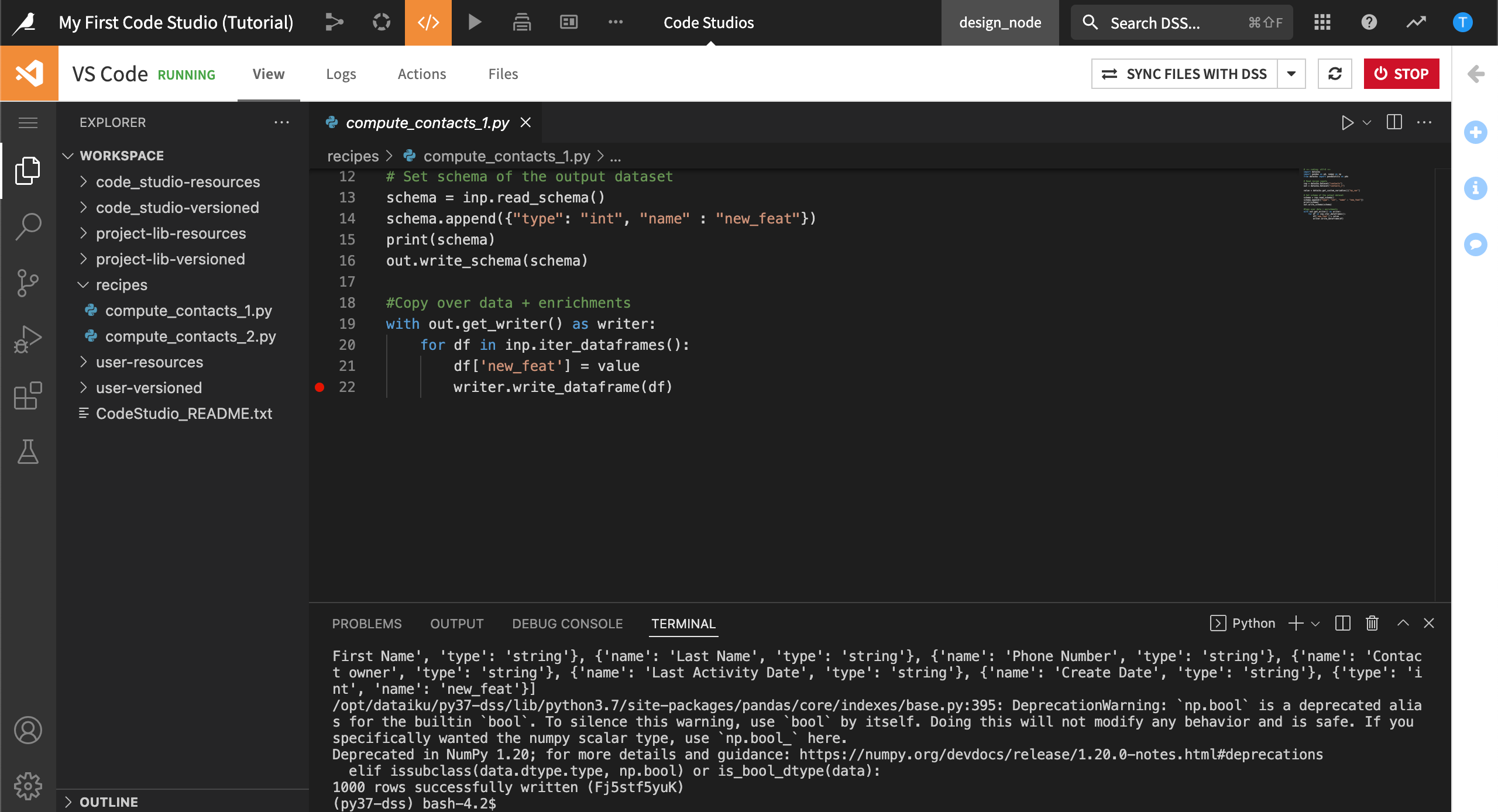Open Accounts icon in activity bar

(x=28, y=730)
